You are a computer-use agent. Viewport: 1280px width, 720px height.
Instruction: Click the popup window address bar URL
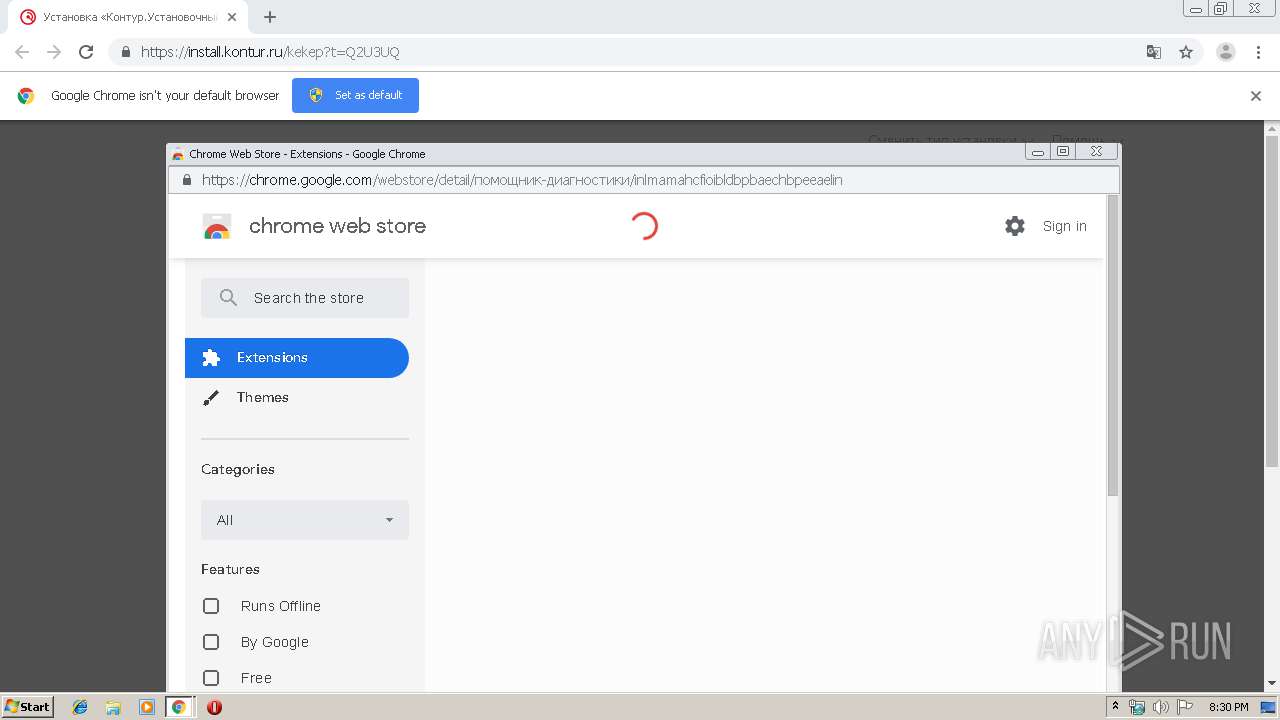(522, 180)
